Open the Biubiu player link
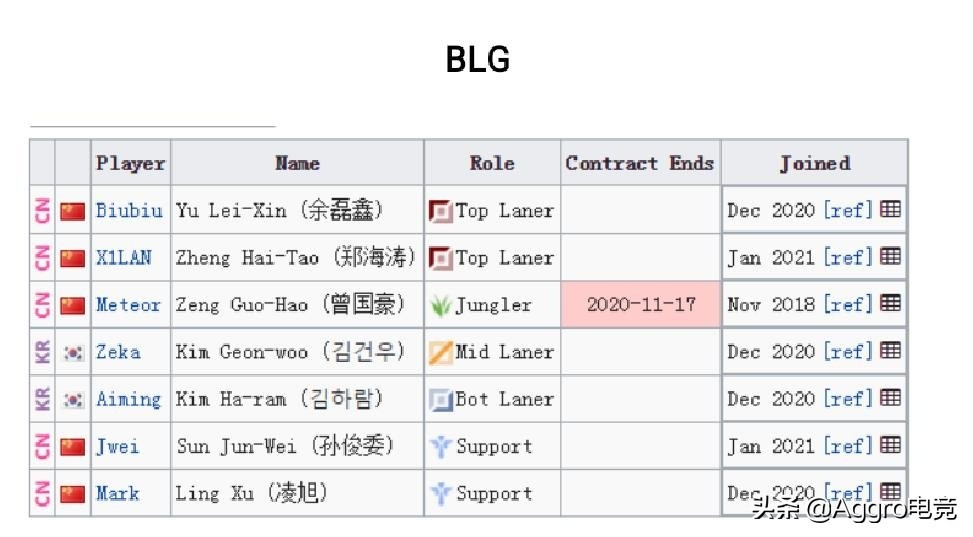 click(x=129, y=210)
